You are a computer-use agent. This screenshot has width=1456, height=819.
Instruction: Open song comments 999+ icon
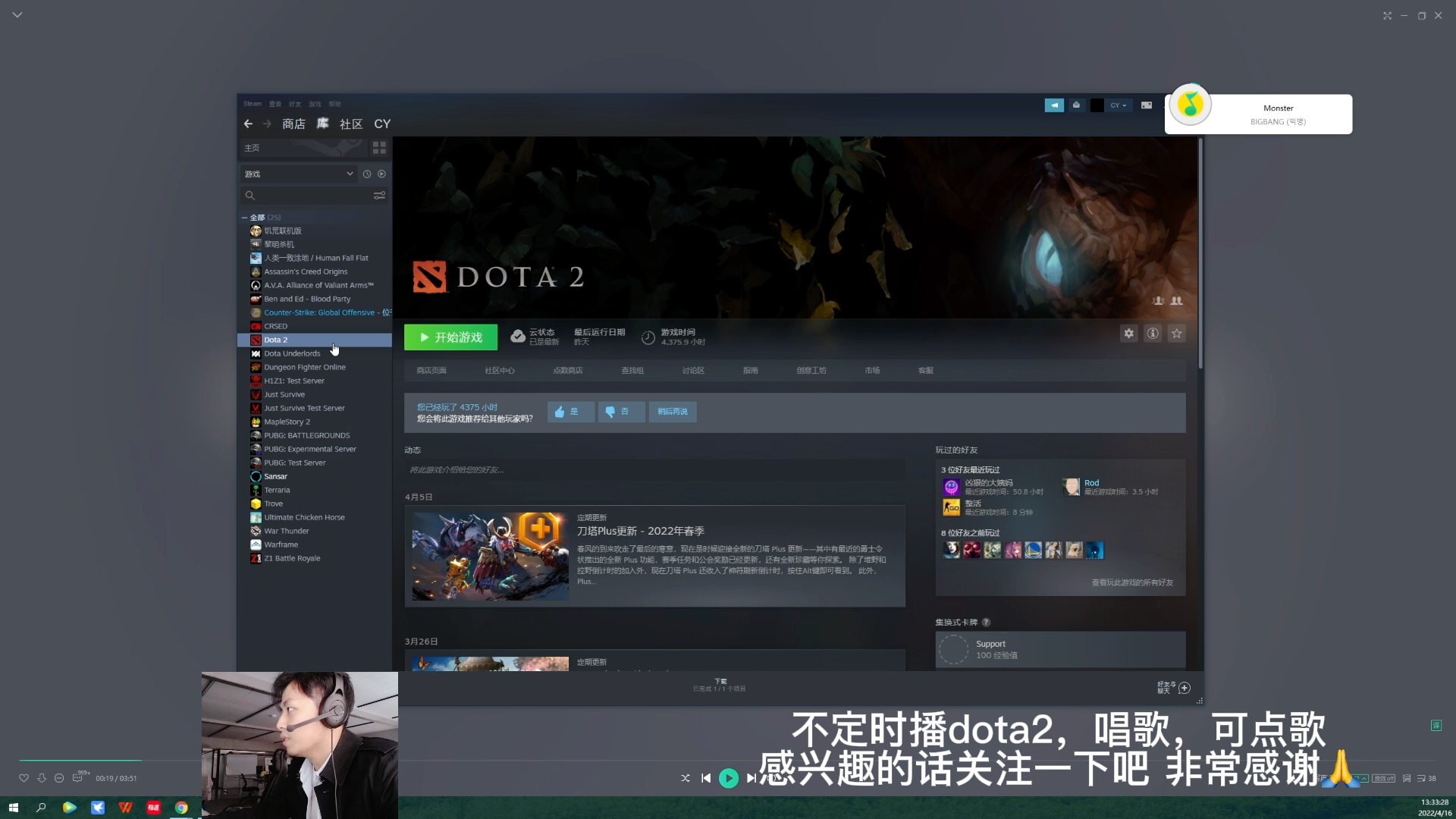(x=80, y=777)
